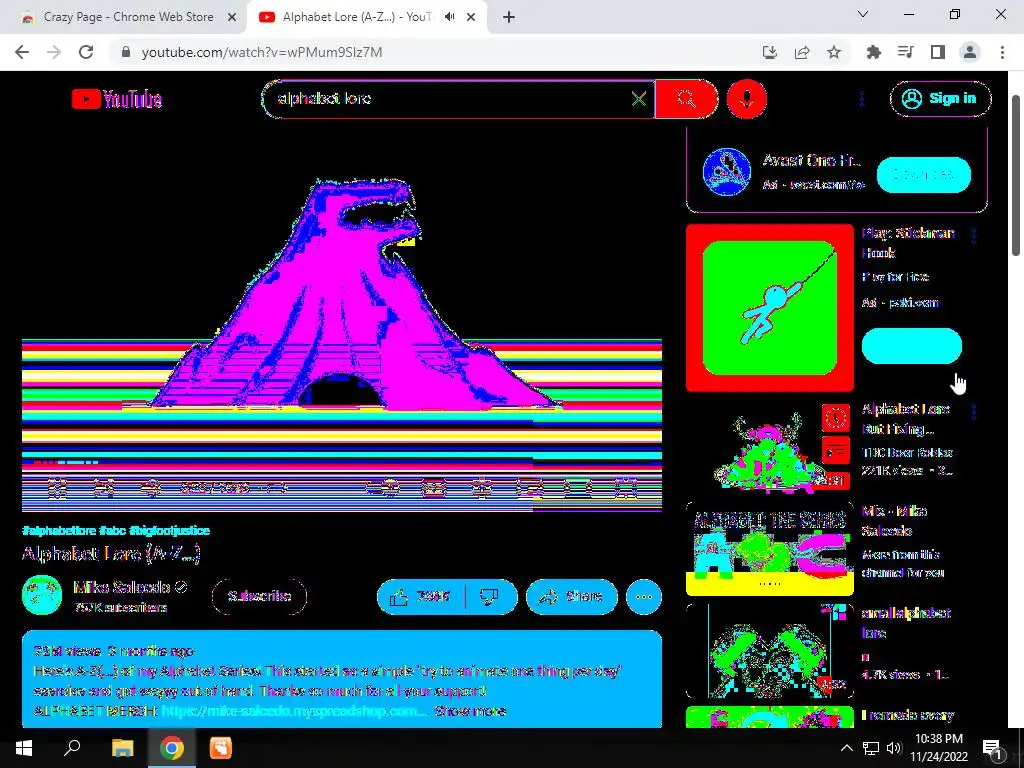The width and height of the screenshot is (1024, 768).
Task: Reload the YouTube page
Action: pyautogui.click(x=86, y=52)
